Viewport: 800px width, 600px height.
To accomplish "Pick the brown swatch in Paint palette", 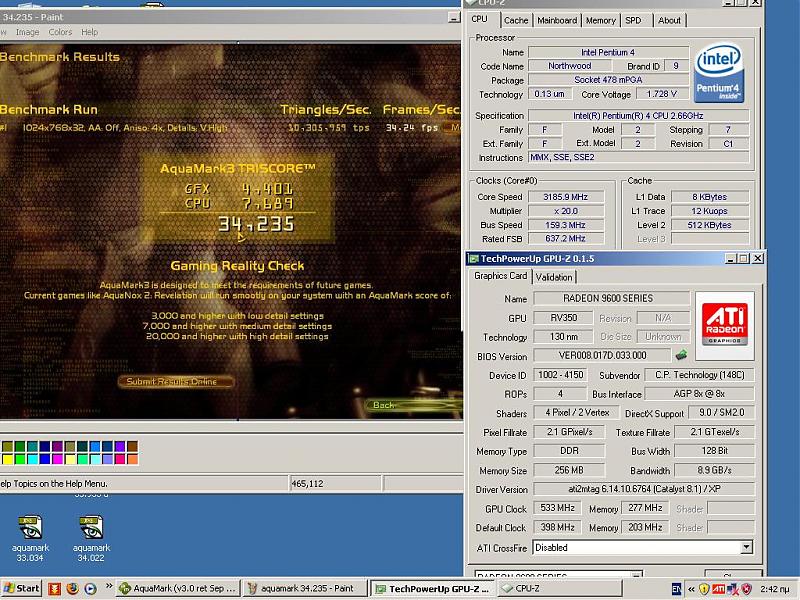I will pyautogui.click(x=132, y=447).
